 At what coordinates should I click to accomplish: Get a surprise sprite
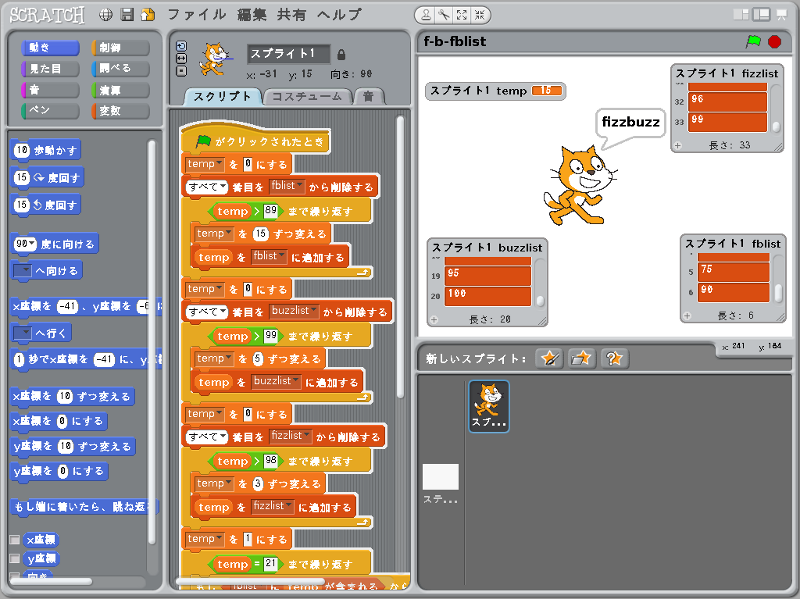coord(614,358)
